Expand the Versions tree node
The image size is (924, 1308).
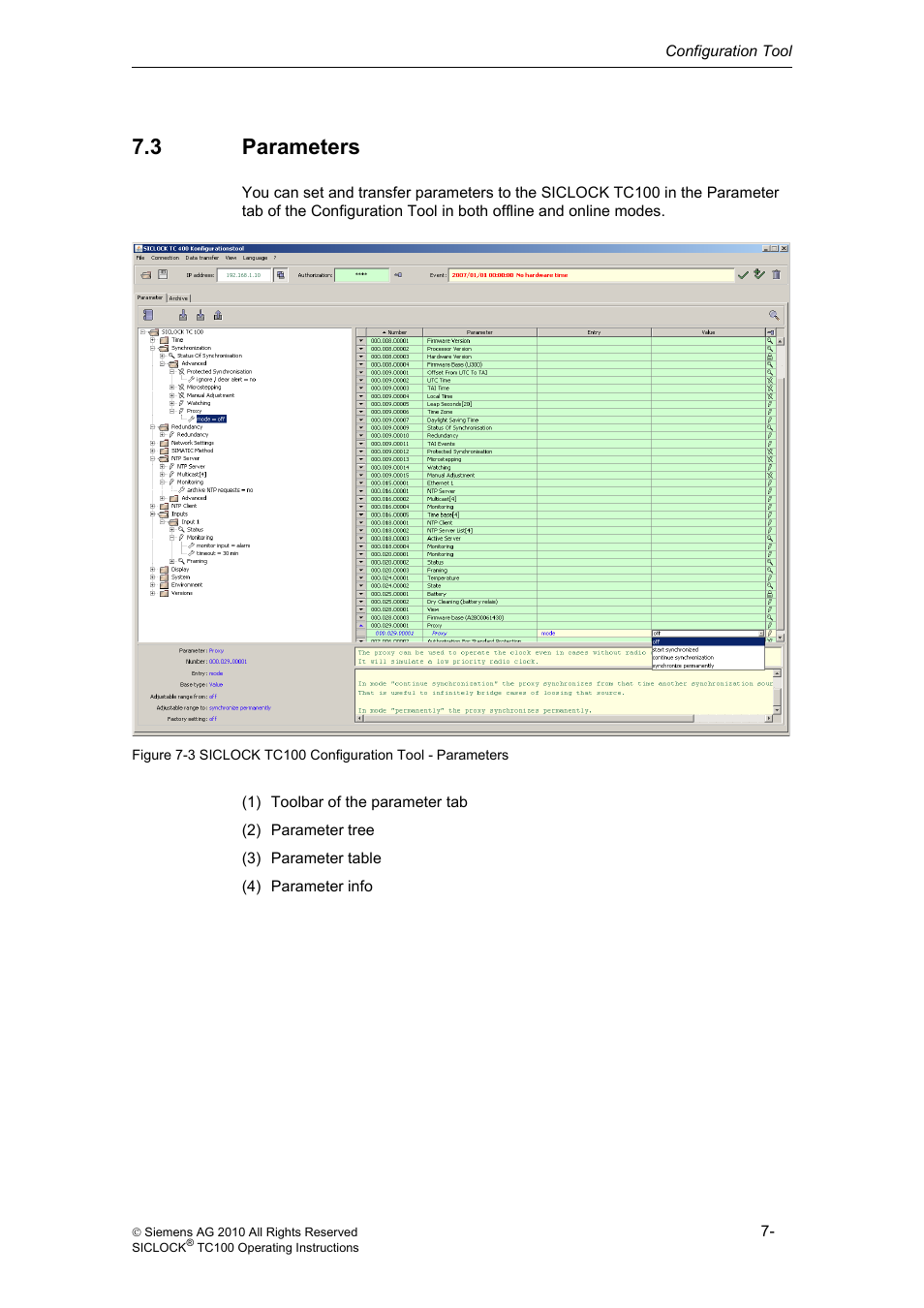point(152,593)
